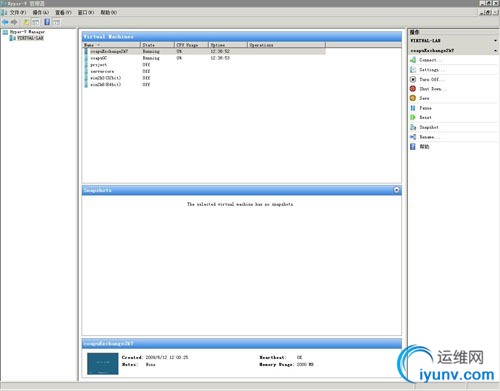Click the Rename action icon
500x391 pixels.
413,137
